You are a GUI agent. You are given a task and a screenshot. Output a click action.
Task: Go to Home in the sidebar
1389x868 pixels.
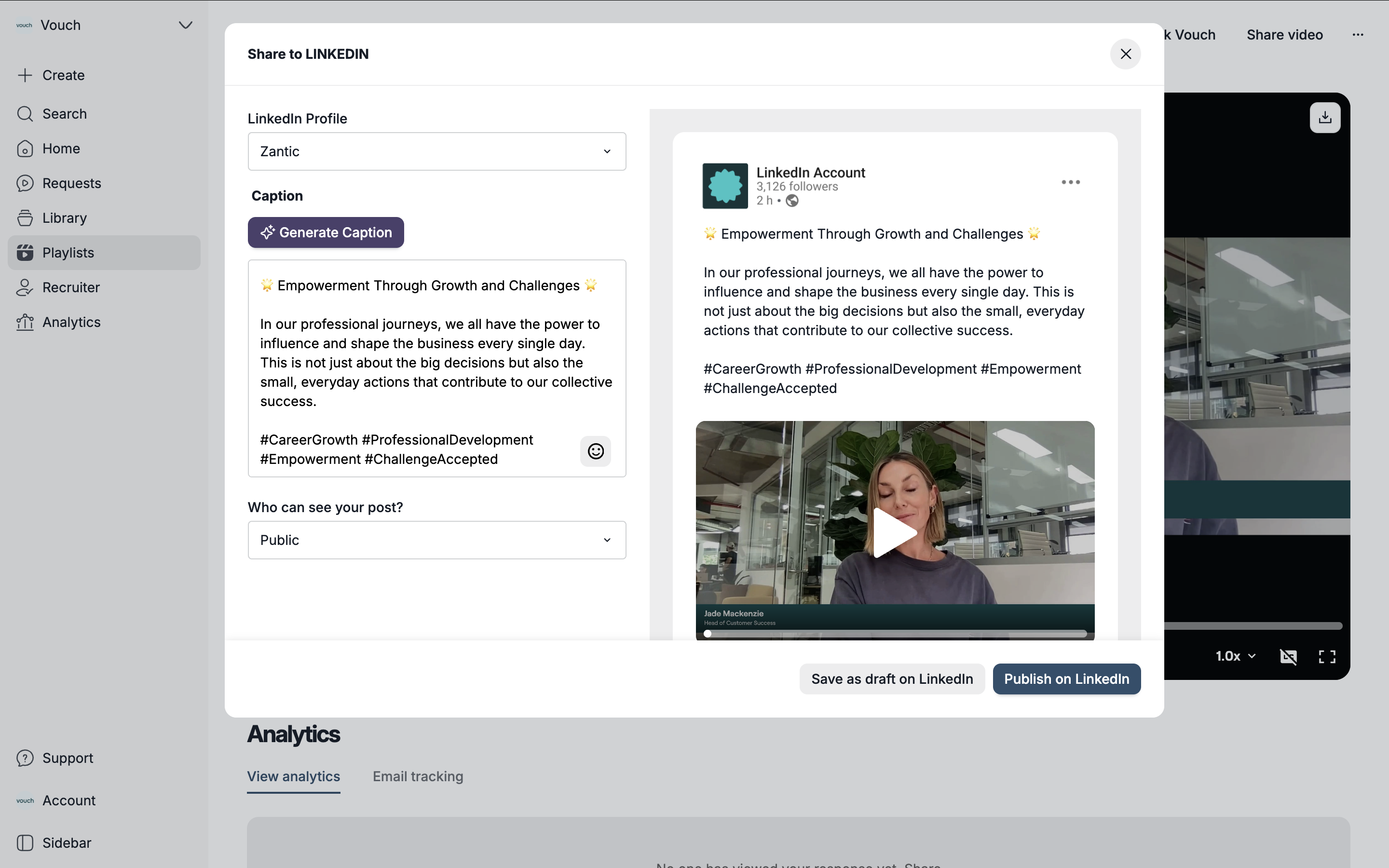[x=104, y=149]
